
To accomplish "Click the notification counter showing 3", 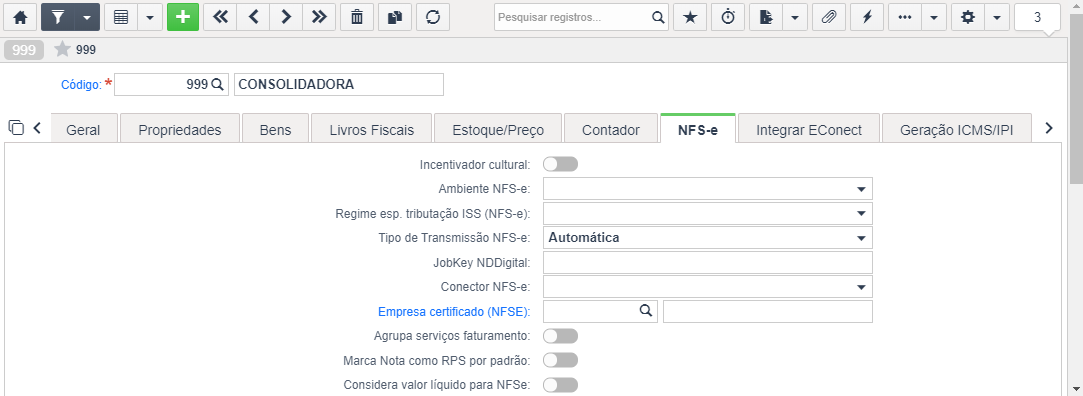I will tap(1037, 17).
